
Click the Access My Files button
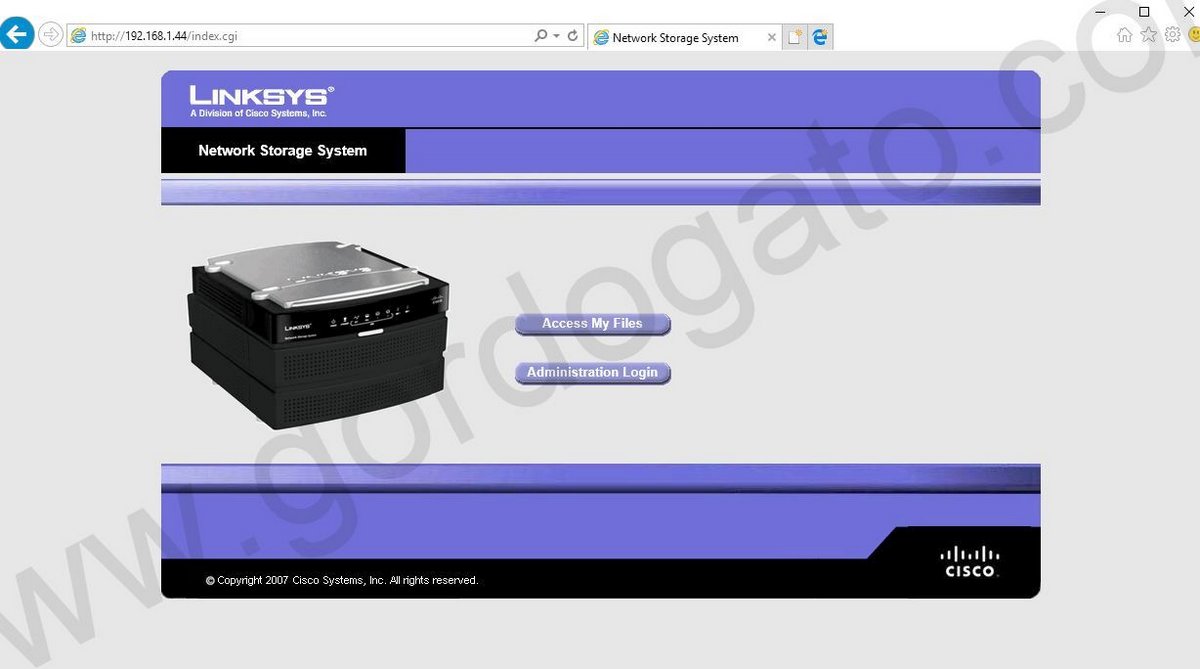point(592,323)
